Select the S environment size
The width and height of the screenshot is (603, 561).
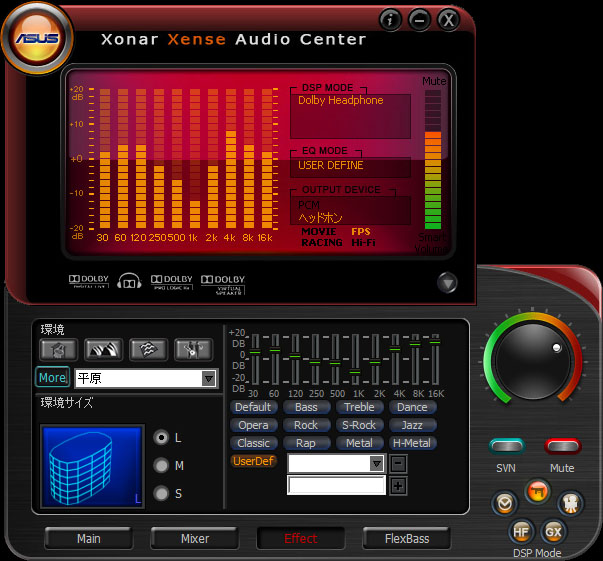160,493
